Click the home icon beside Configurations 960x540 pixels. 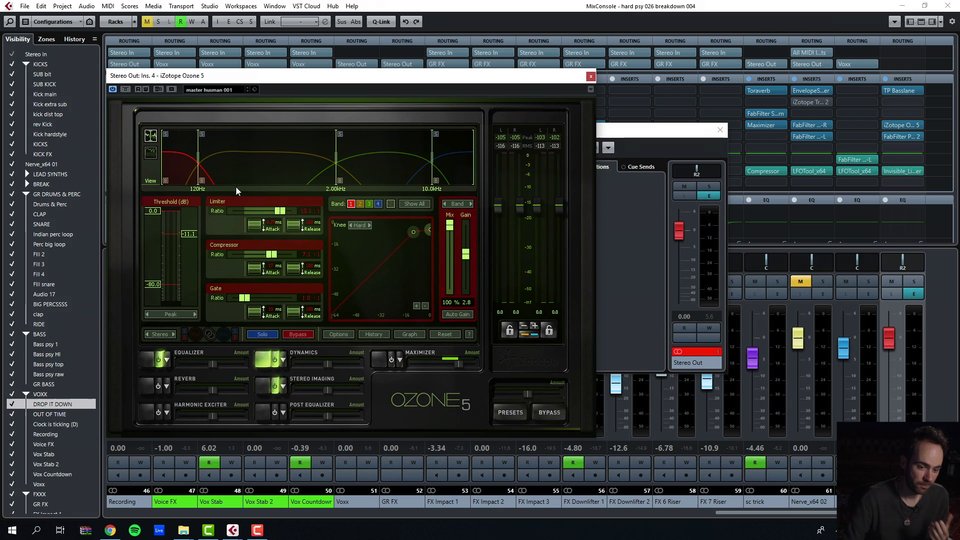pos(89,21)
